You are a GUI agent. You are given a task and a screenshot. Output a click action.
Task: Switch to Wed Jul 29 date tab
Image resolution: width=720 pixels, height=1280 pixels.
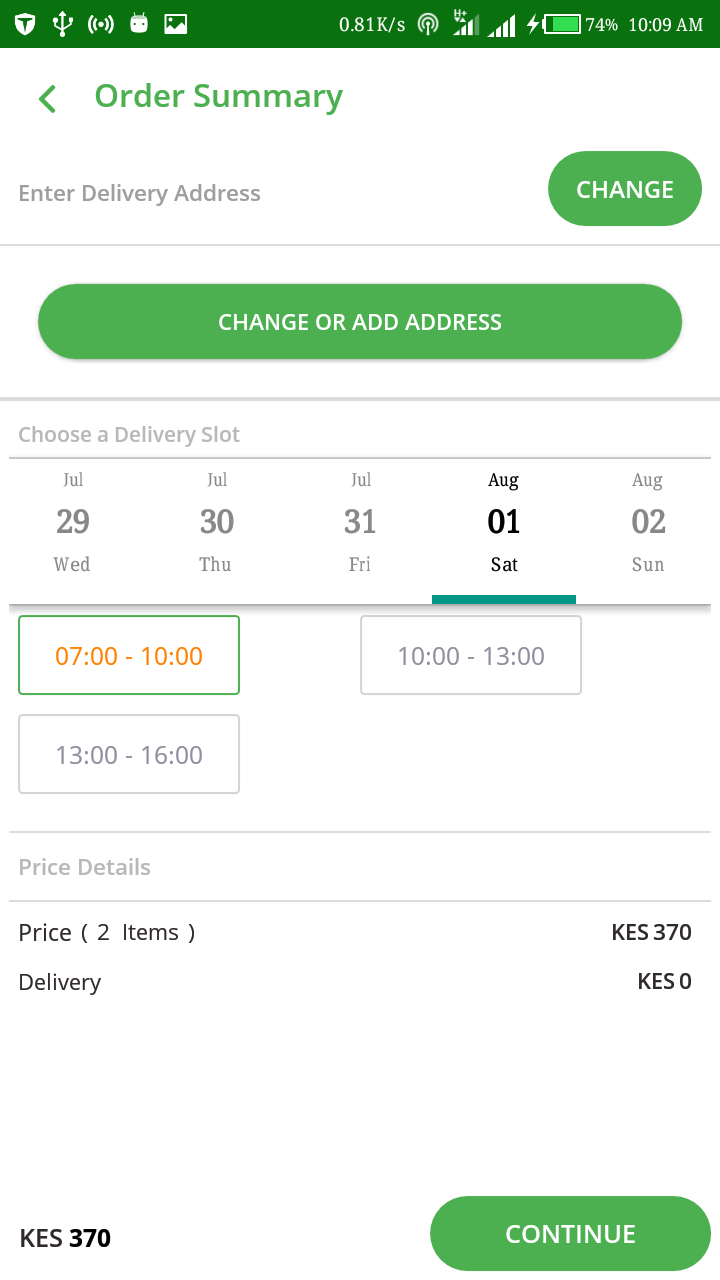[72, 522]
